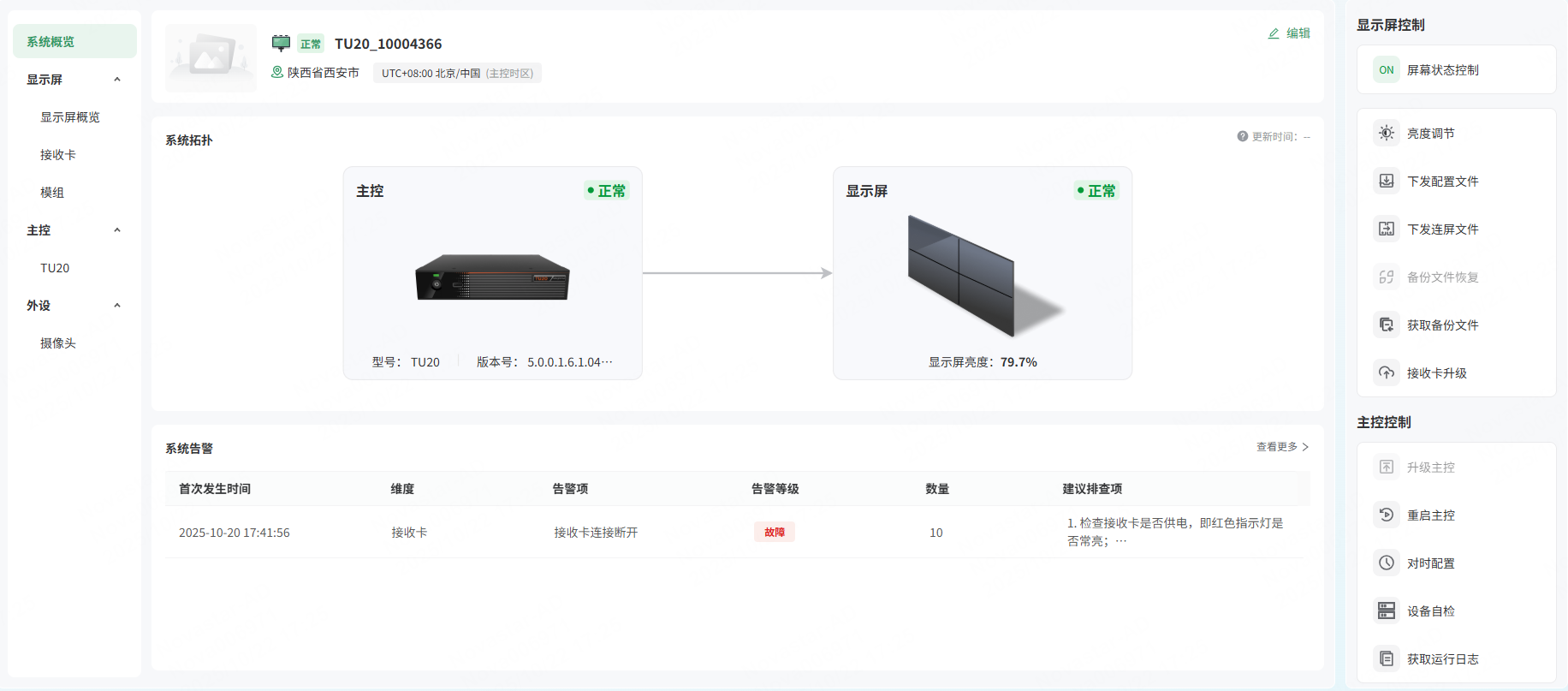Viewport: 1568px width, 691px height.
Task: Click the device placeholder thumbnail image
Action: (x=211, y=57)
